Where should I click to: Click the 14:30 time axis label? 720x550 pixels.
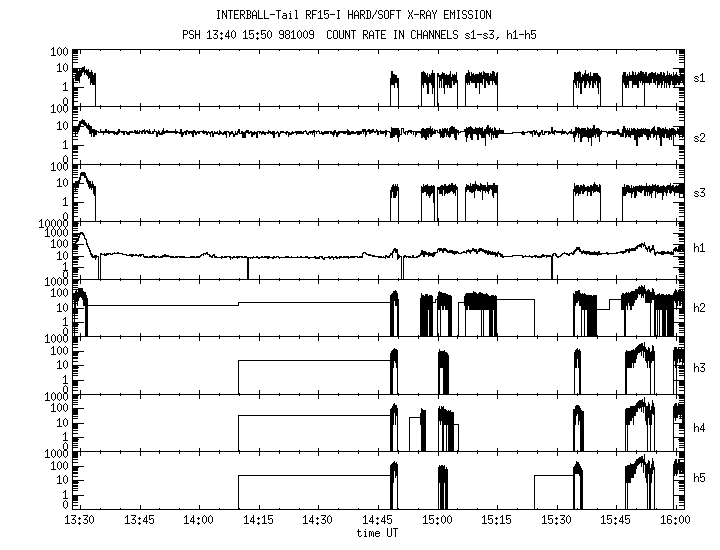pos(317,520)
